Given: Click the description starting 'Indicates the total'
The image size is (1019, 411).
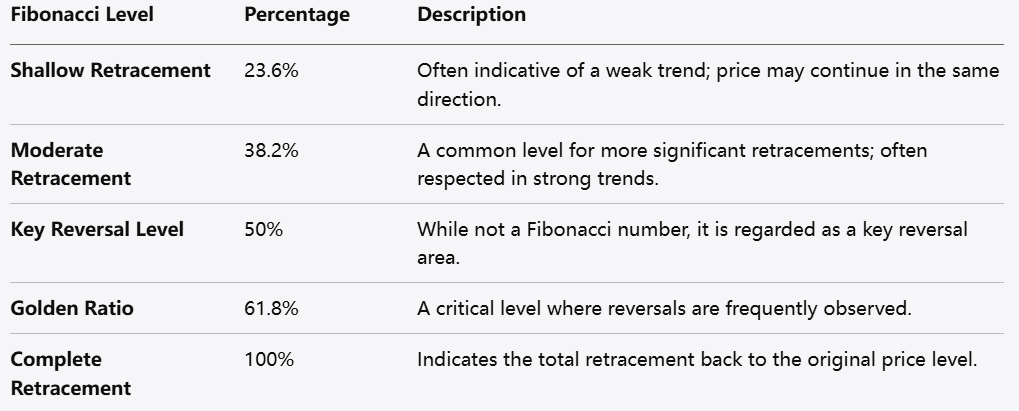Looking at the screenshot, I should point(696,359).
